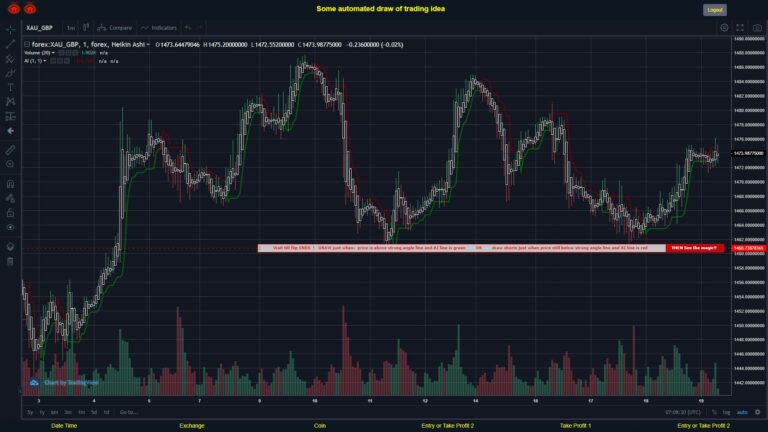
Task: Click the Date Time column header
Action: pos(64,426)
